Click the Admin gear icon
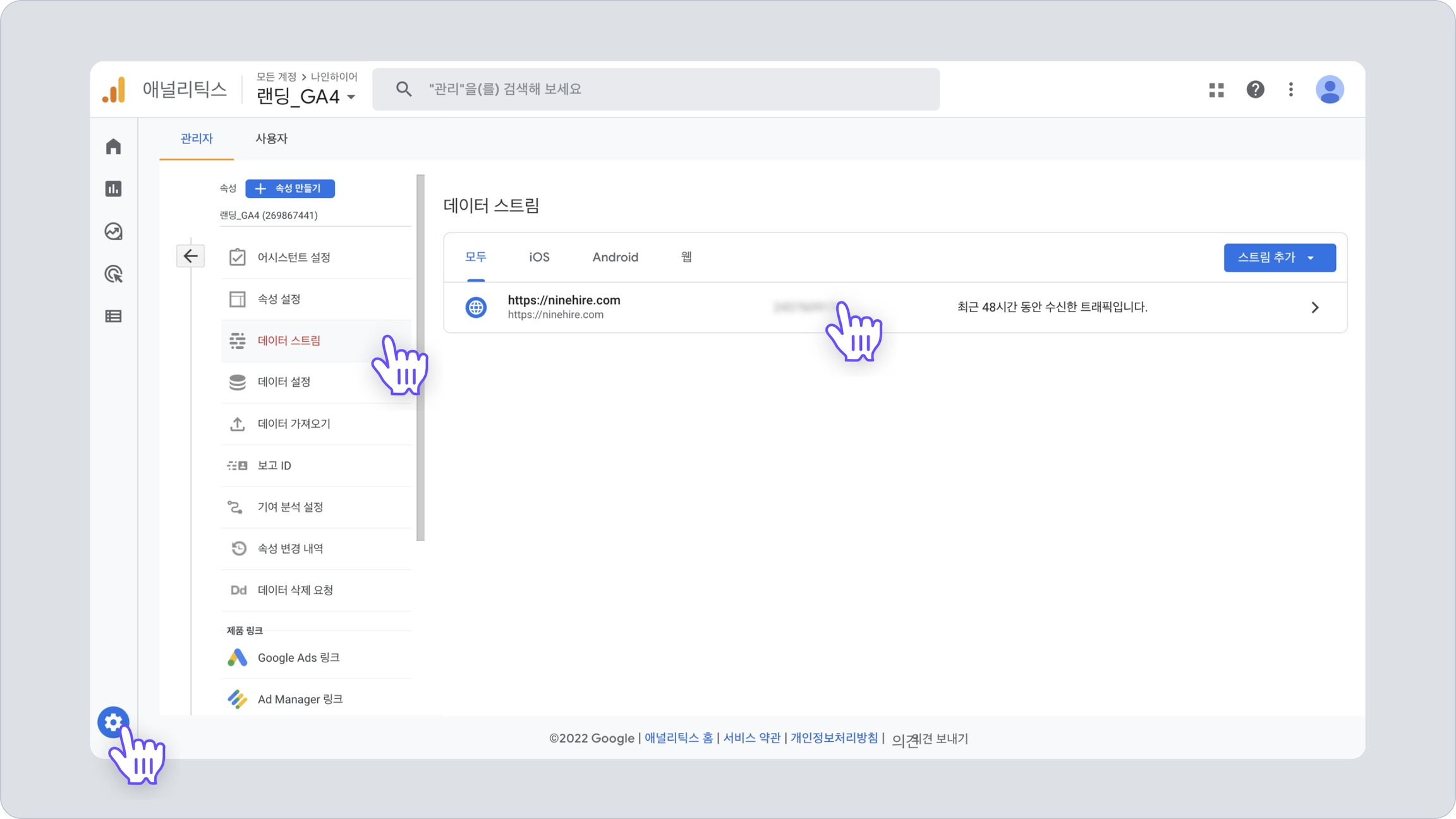The width and height of the screenshot is (1456, 819). [113, 722]
